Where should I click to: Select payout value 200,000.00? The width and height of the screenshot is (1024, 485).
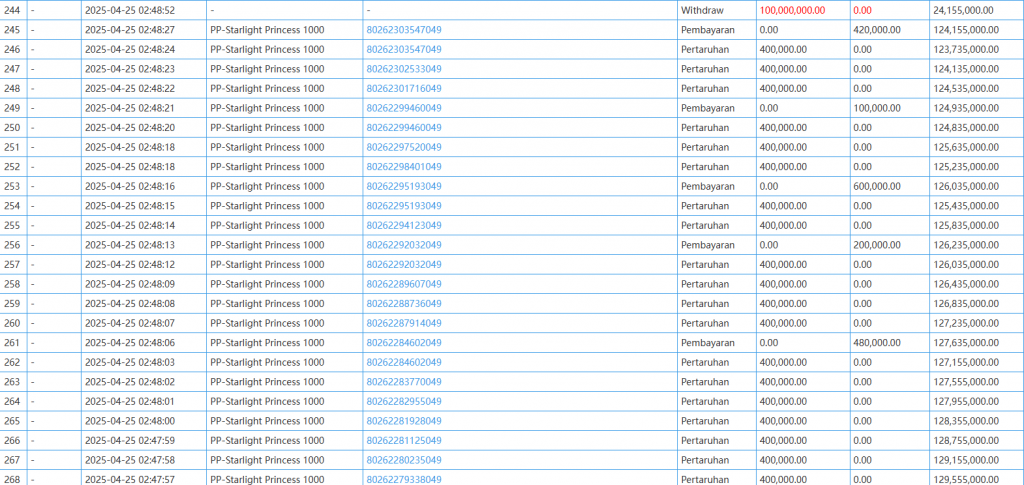877,245
